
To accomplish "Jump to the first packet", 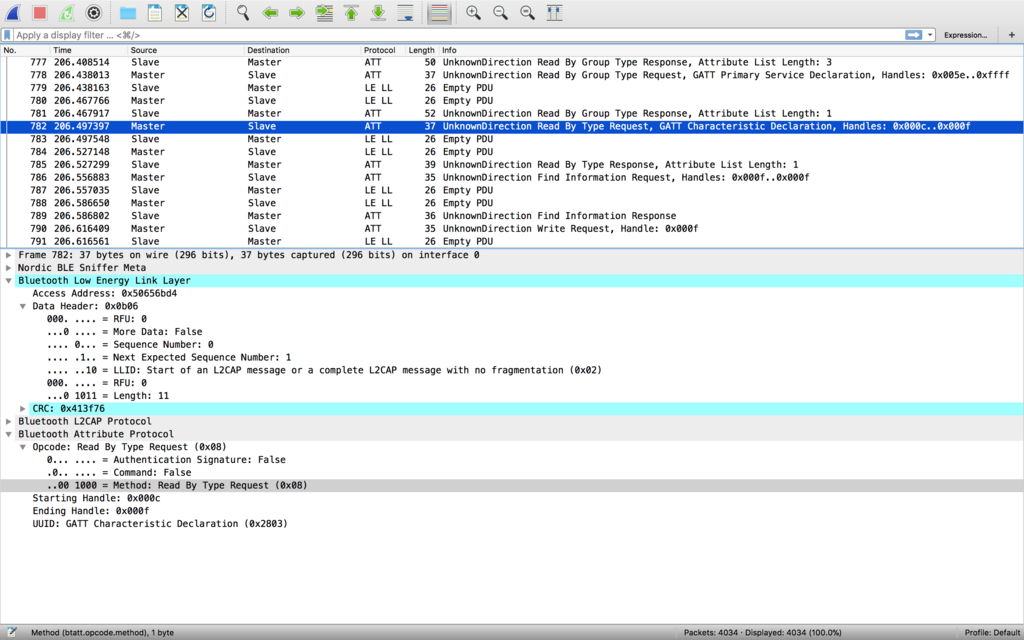I will click(x=351, y=12).
